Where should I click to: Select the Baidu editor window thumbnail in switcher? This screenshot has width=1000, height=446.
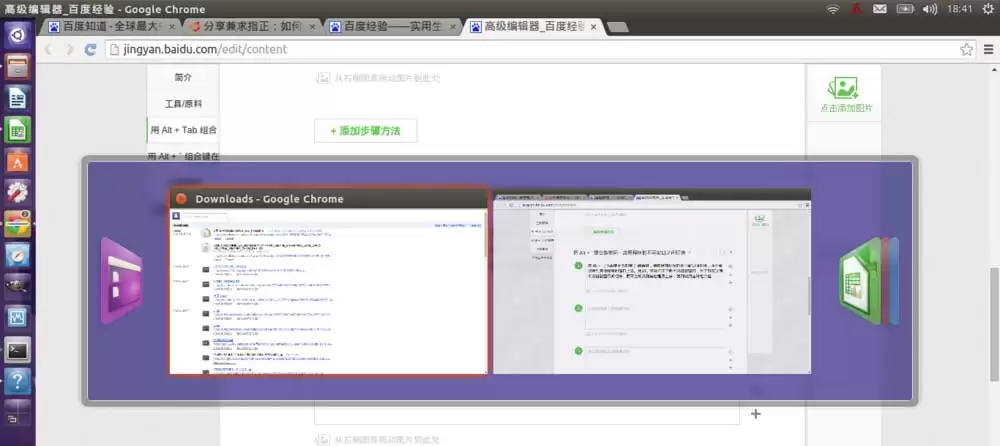pos(652,282)
